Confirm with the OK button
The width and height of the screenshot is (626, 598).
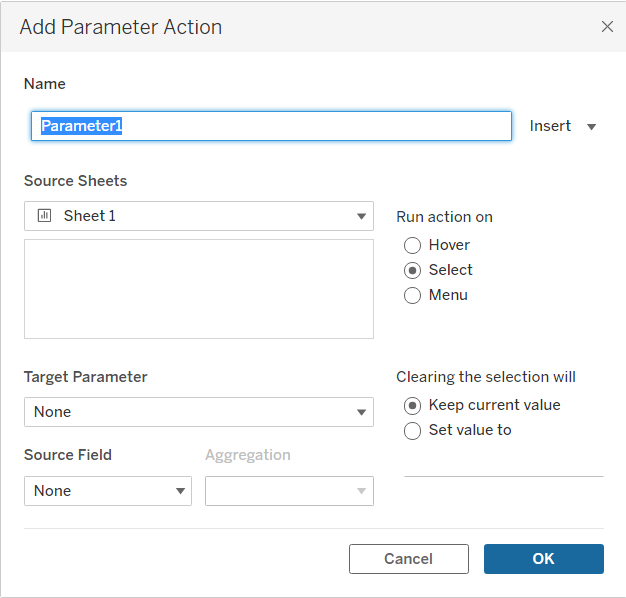pyautogui.click(x=543, y=559)
